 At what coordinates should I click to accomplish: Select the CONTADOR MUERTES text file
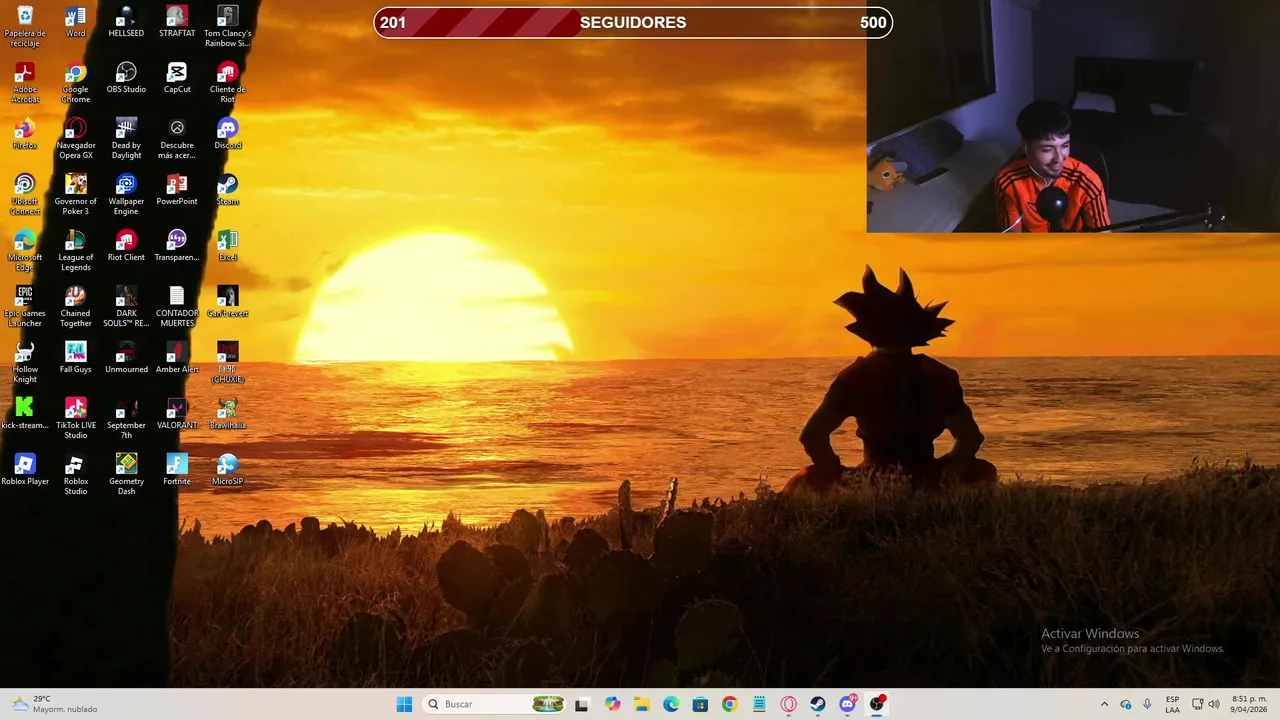pos(177,307)
